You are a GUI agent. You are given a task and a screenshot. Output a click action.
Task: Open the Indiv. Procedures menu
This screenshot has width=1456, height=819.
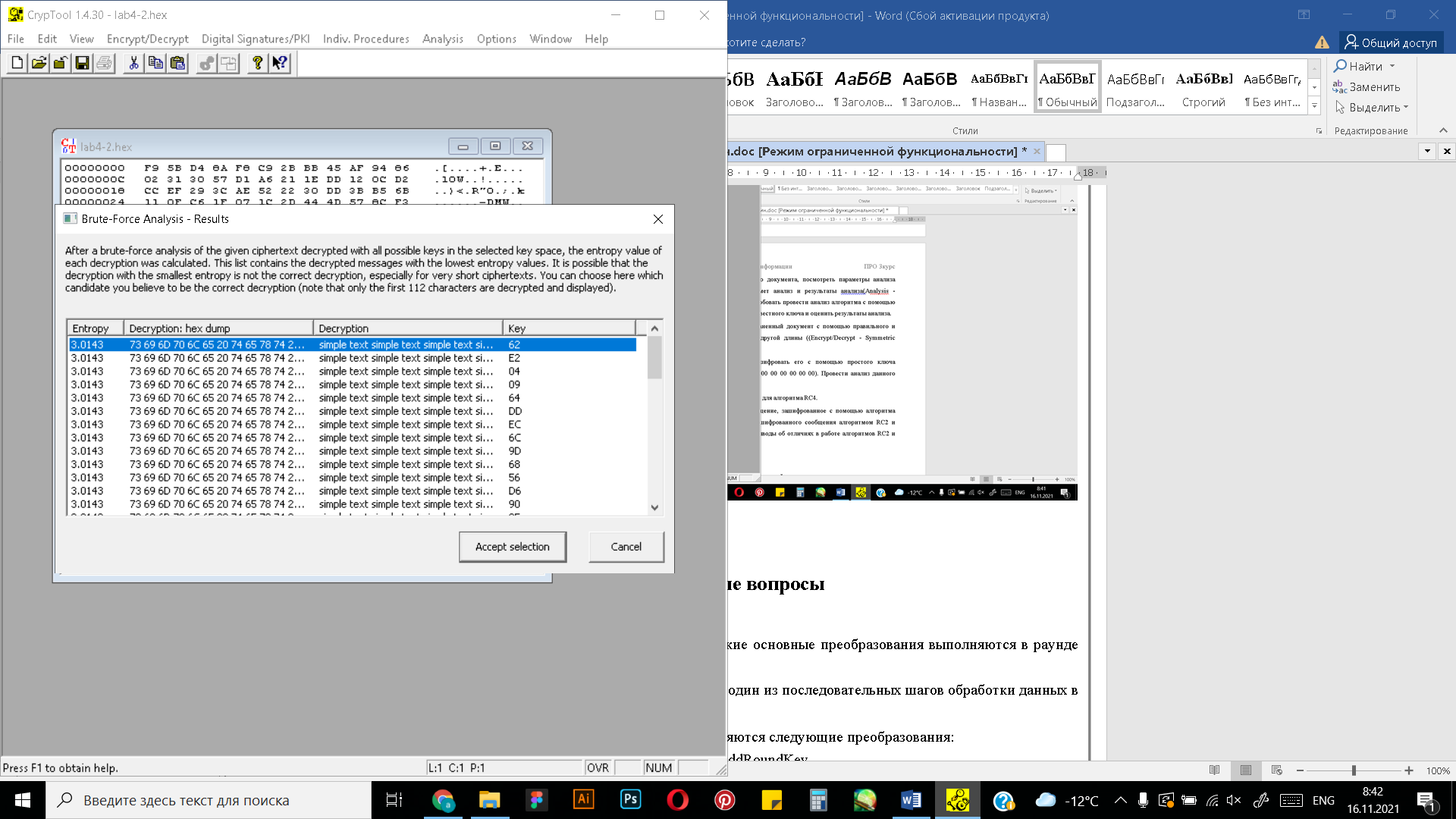coord(366,39)
